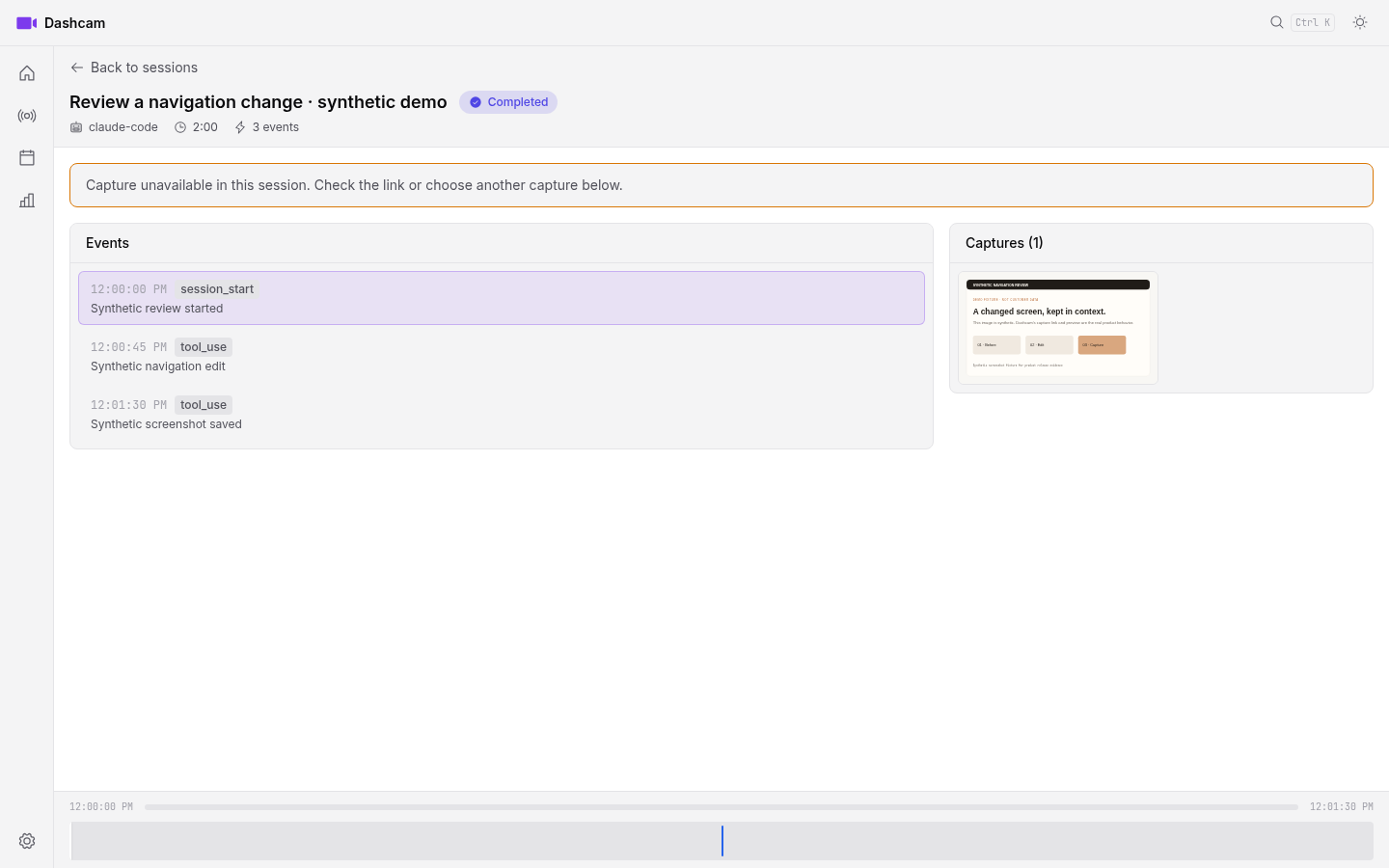Open the Home page from sidebar
This screenshot has width=1389, height=868.
27,73
